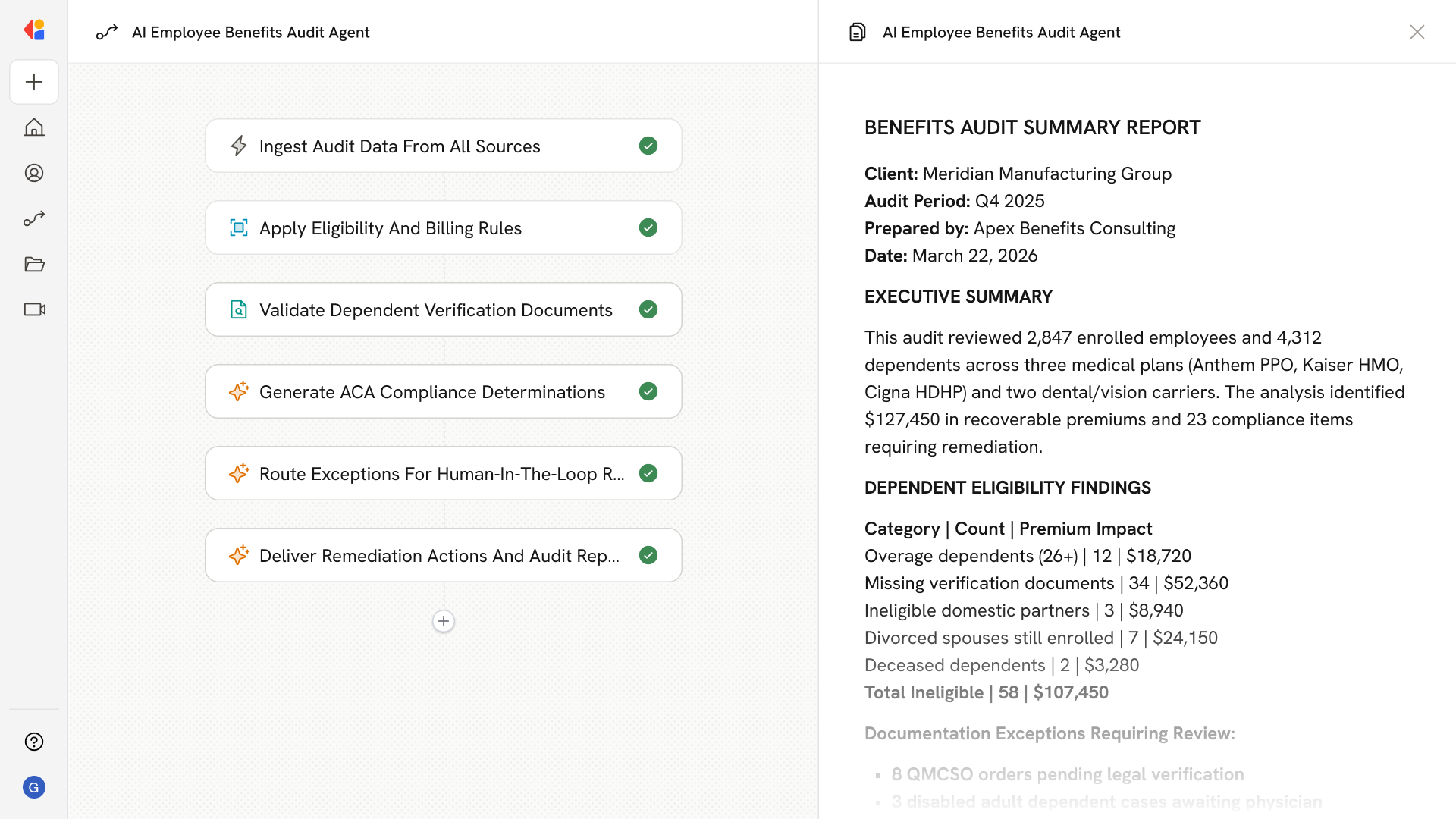Click green checkmark on Ingest Audit Data step
Image resolution: width=1456 pixels, height=819 pixels.
click(648, 146)
